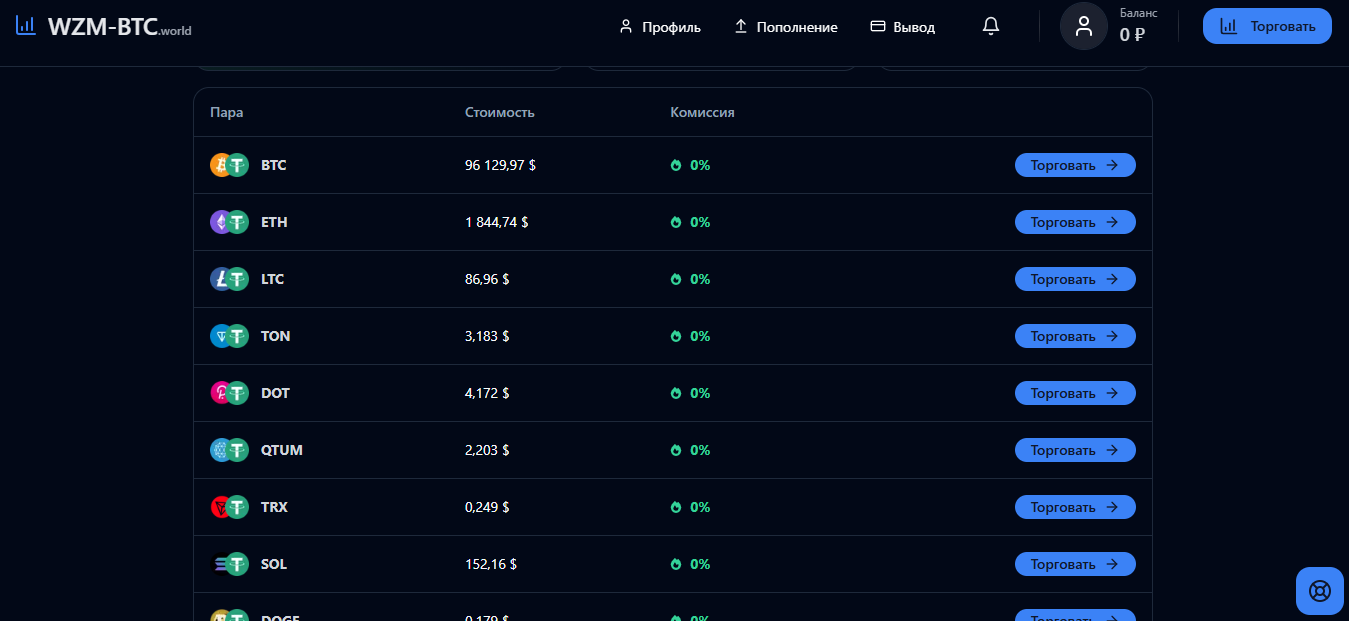Click Торговать in the TRX row

(1075, 507)
